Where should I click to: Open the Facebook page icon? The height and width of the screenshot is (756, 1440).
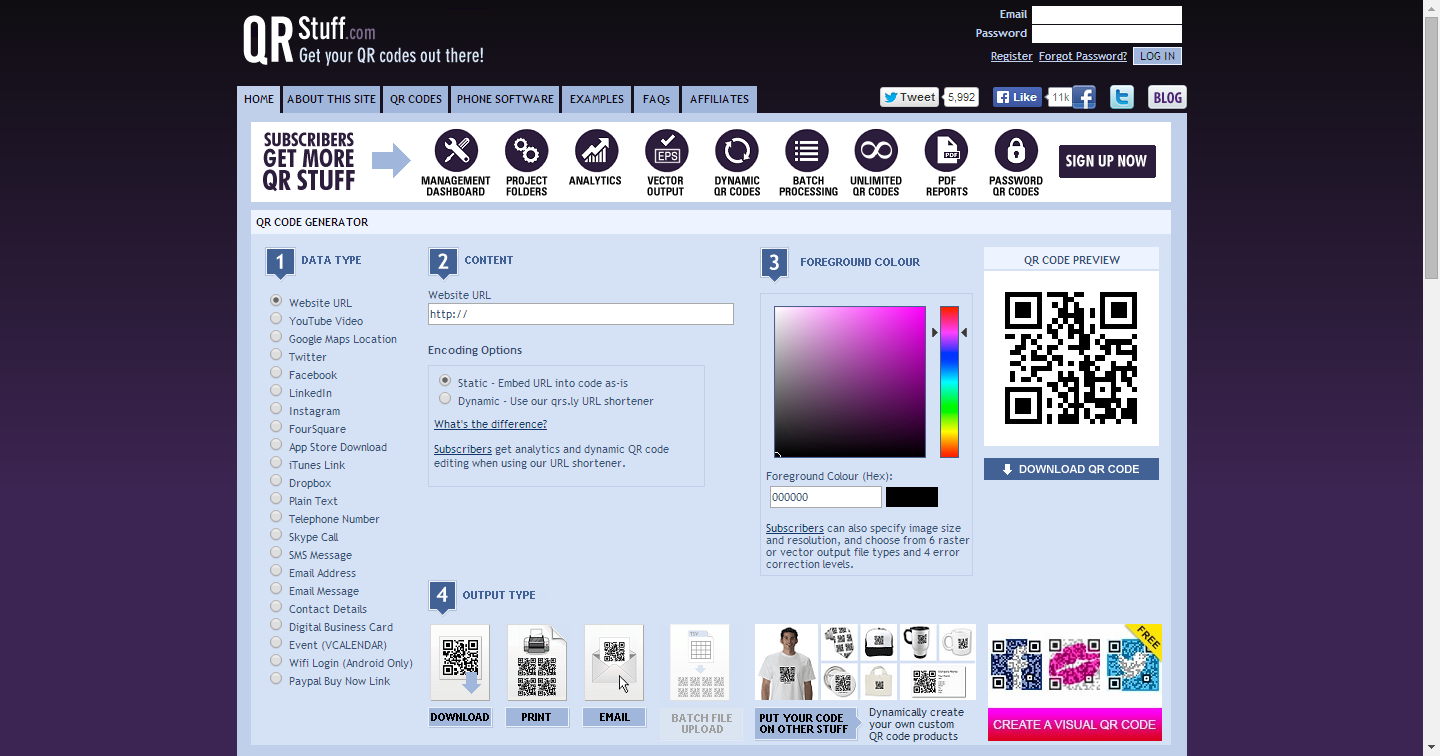(1085, 97)
